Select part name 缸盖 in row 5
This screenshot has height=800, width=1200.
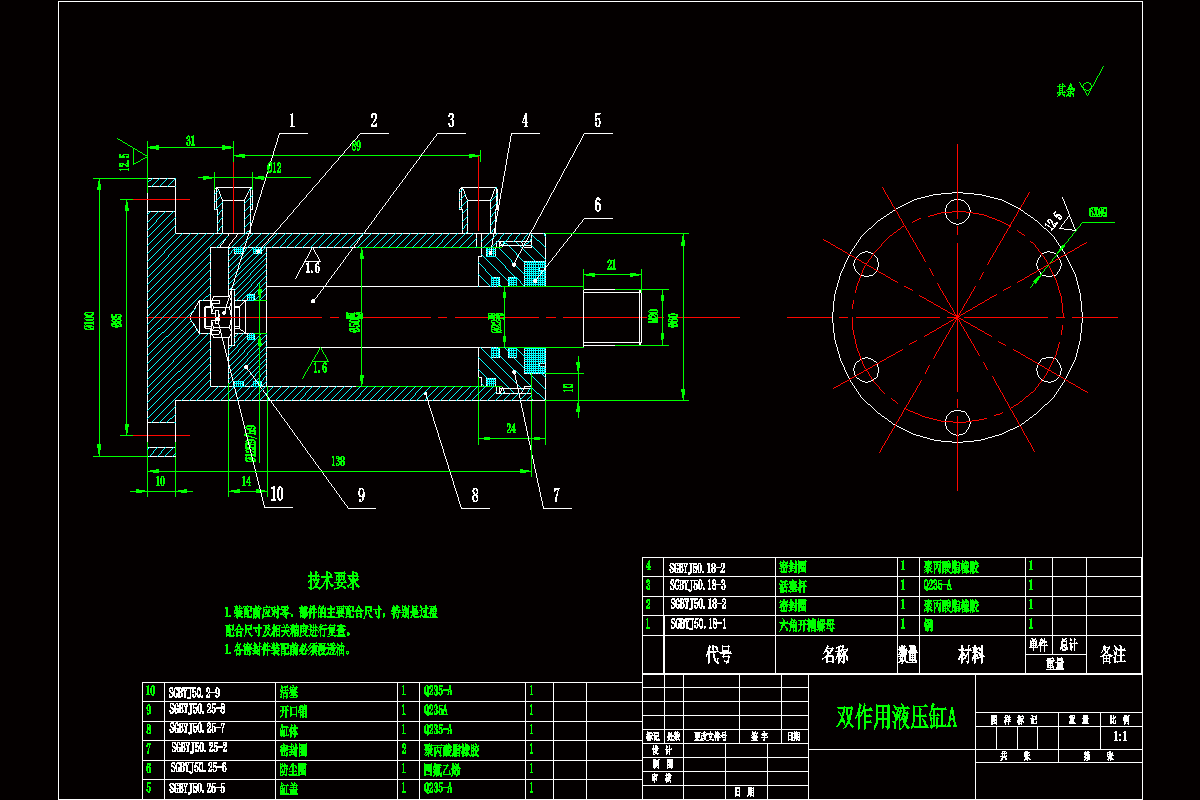tap(287, 788)
